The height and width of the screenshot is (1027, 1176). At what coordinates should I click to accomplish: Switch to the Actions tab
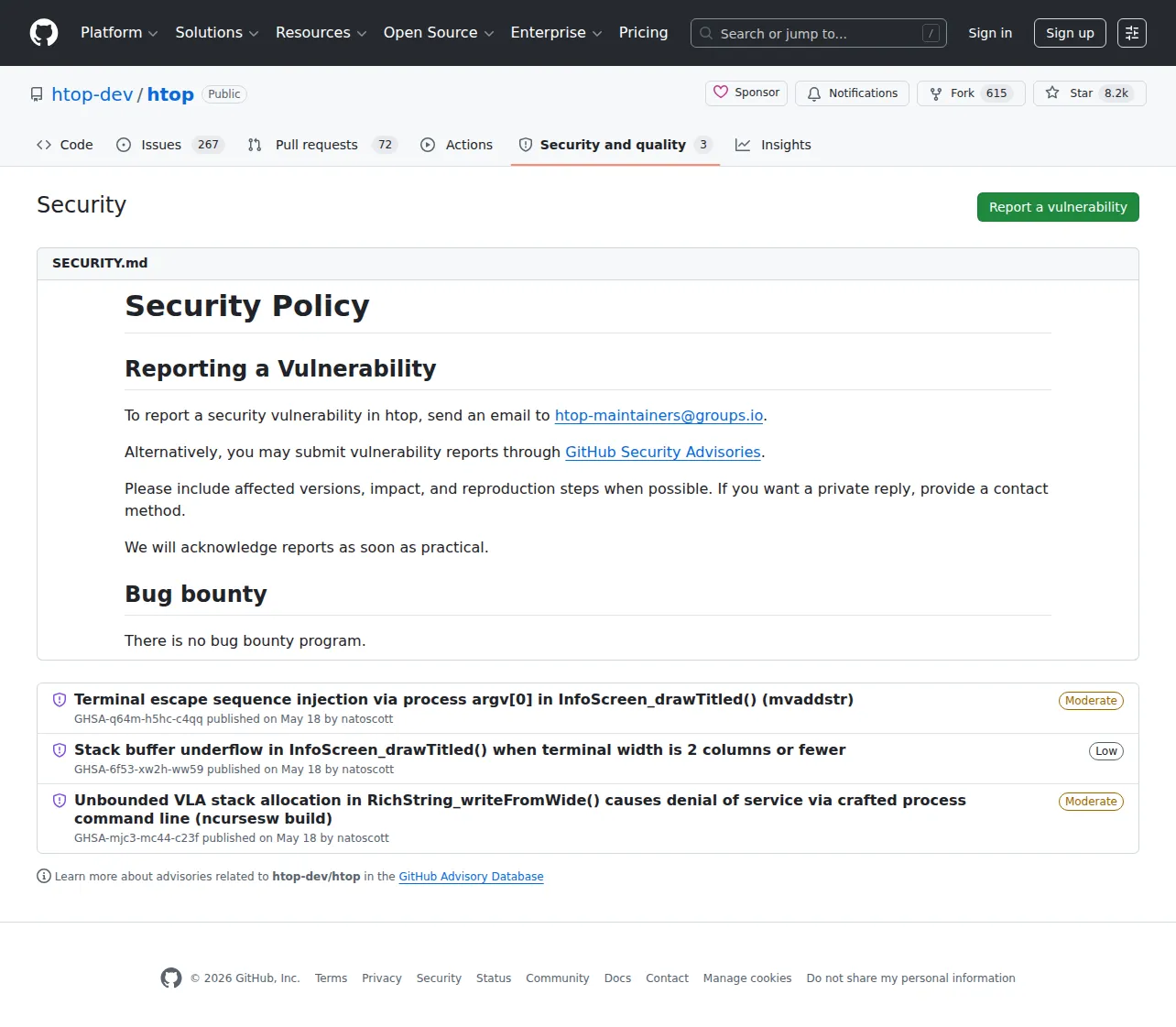point(457,145)
